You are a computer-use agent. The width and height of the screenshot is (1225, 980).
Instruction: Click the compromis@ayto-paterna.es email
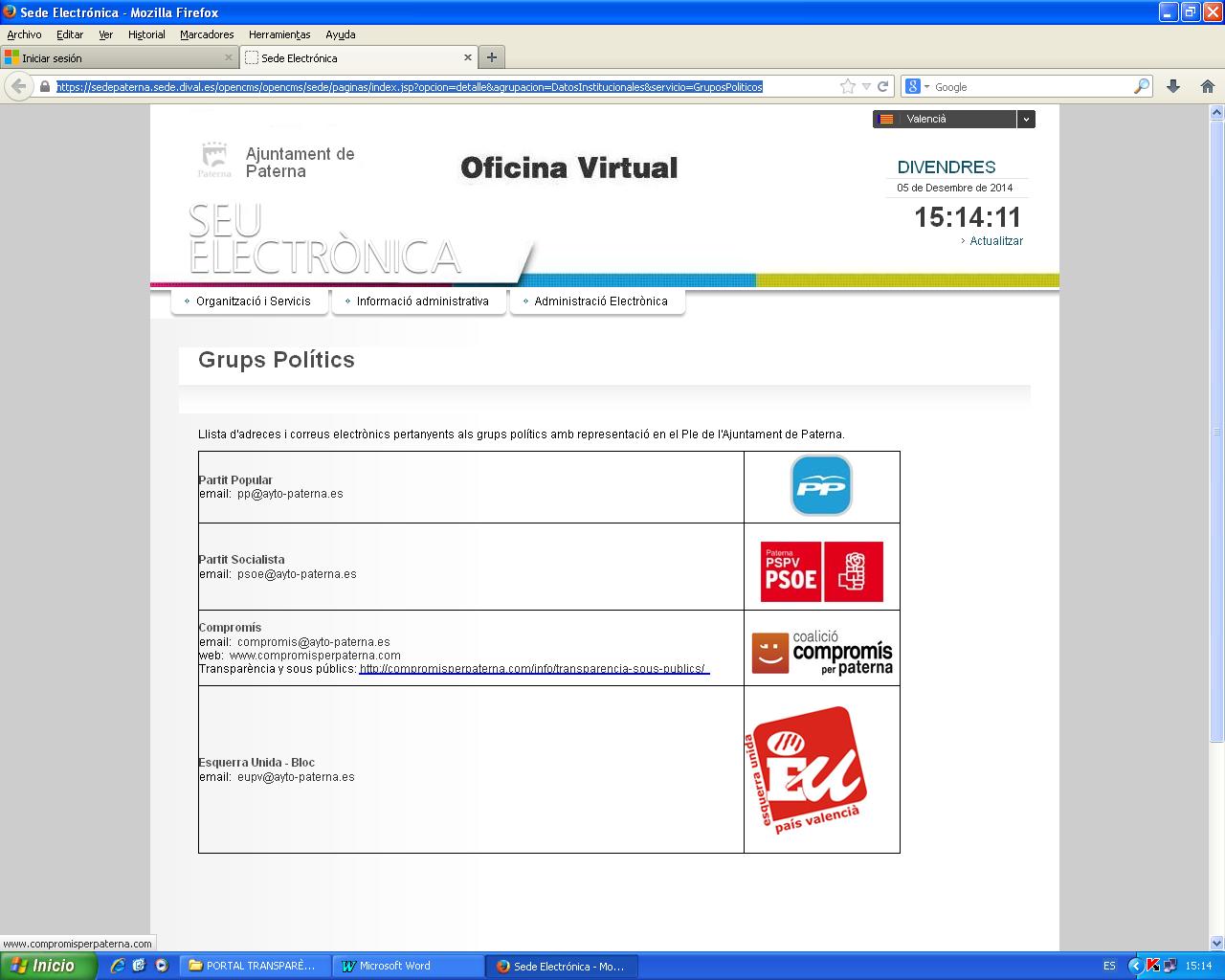[x=314, y=642]
